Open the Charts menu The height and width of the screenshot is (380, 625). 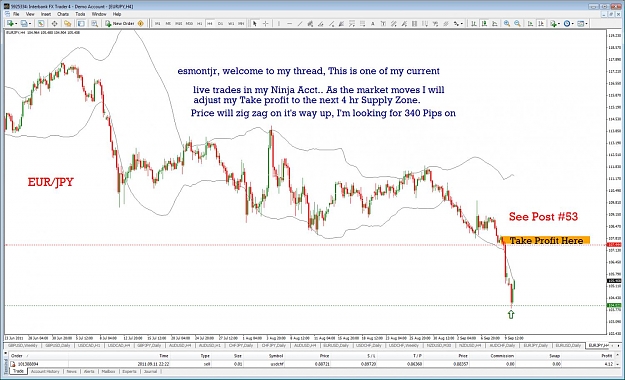(63, 14)
